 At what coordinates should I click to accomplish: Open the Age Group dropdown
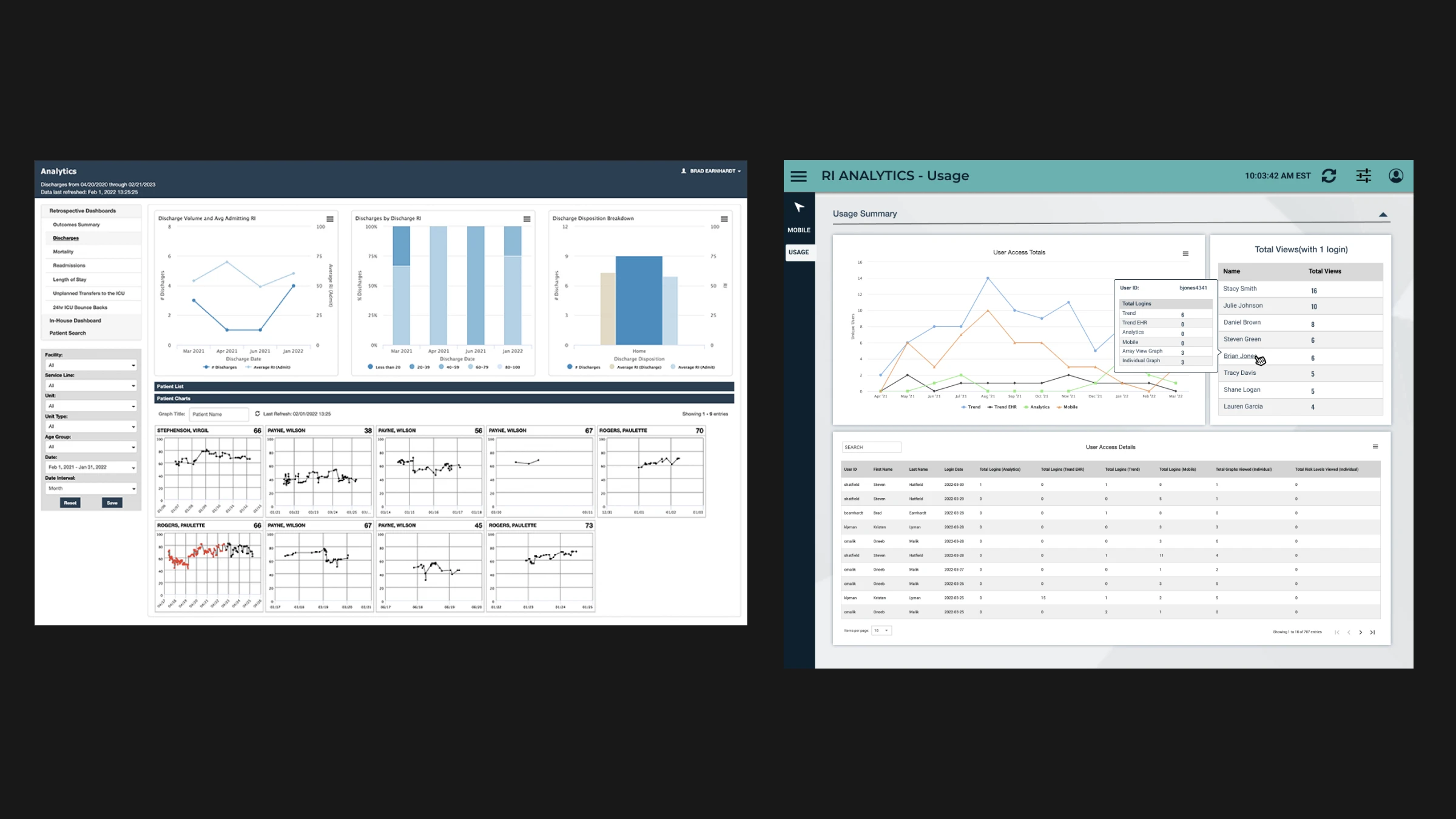pyautogui.click(x=92, y=447)
